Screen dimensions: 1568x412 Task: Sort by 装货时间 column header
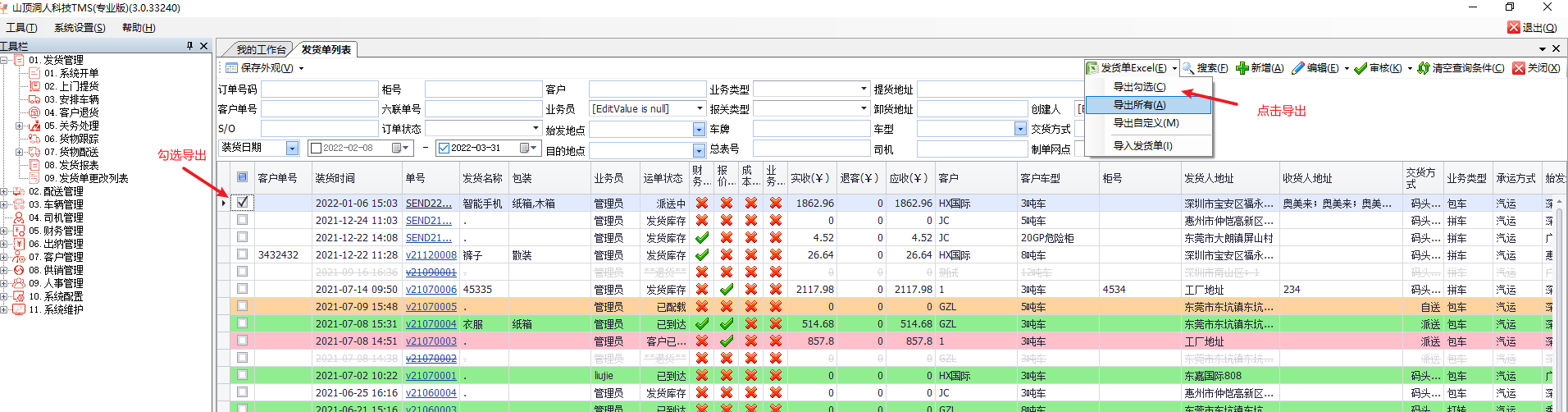(357, 178)
